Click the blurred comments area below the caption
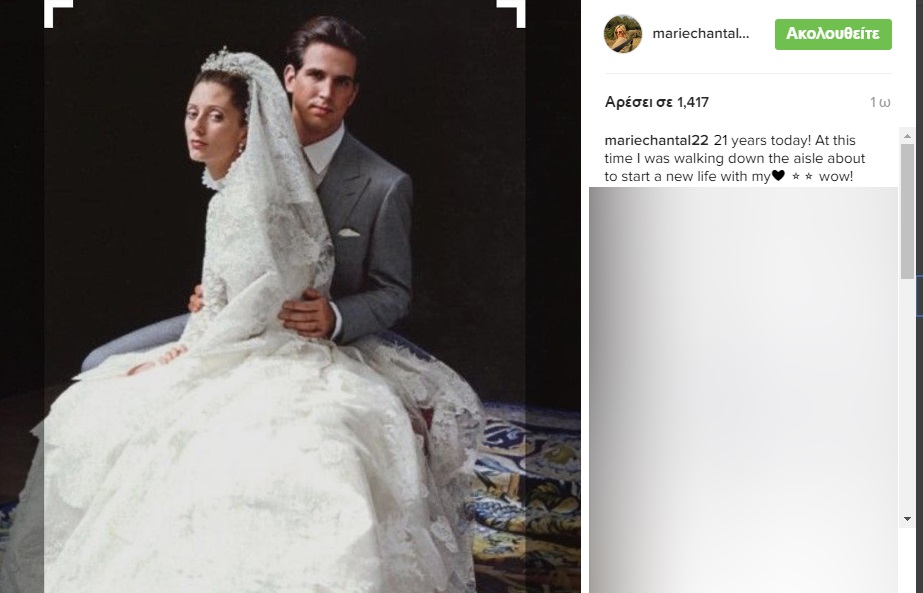This screenshot has width=923, height=593. click(743, 390)
